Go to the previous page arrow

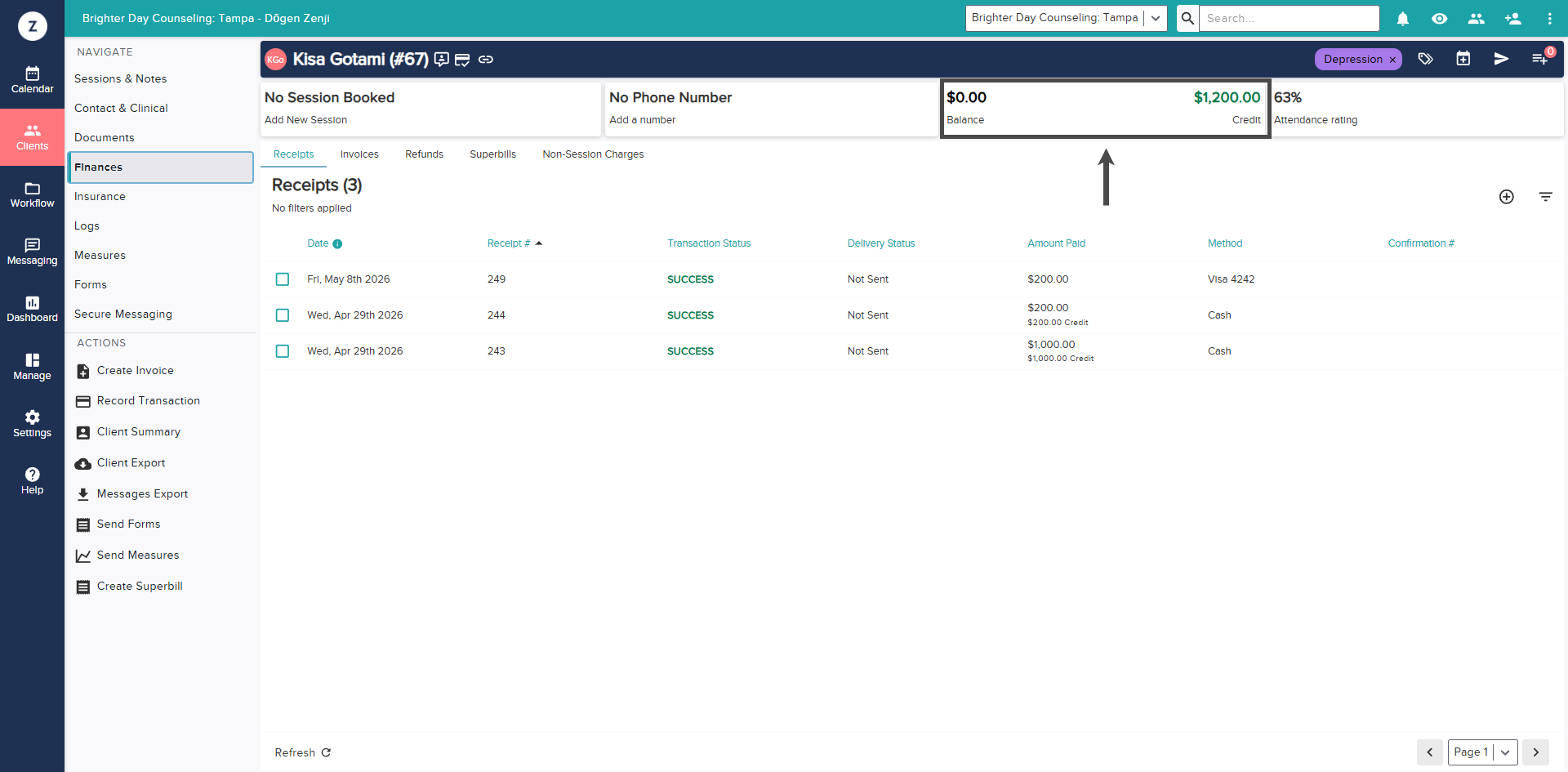click(x=1429, y=752)
